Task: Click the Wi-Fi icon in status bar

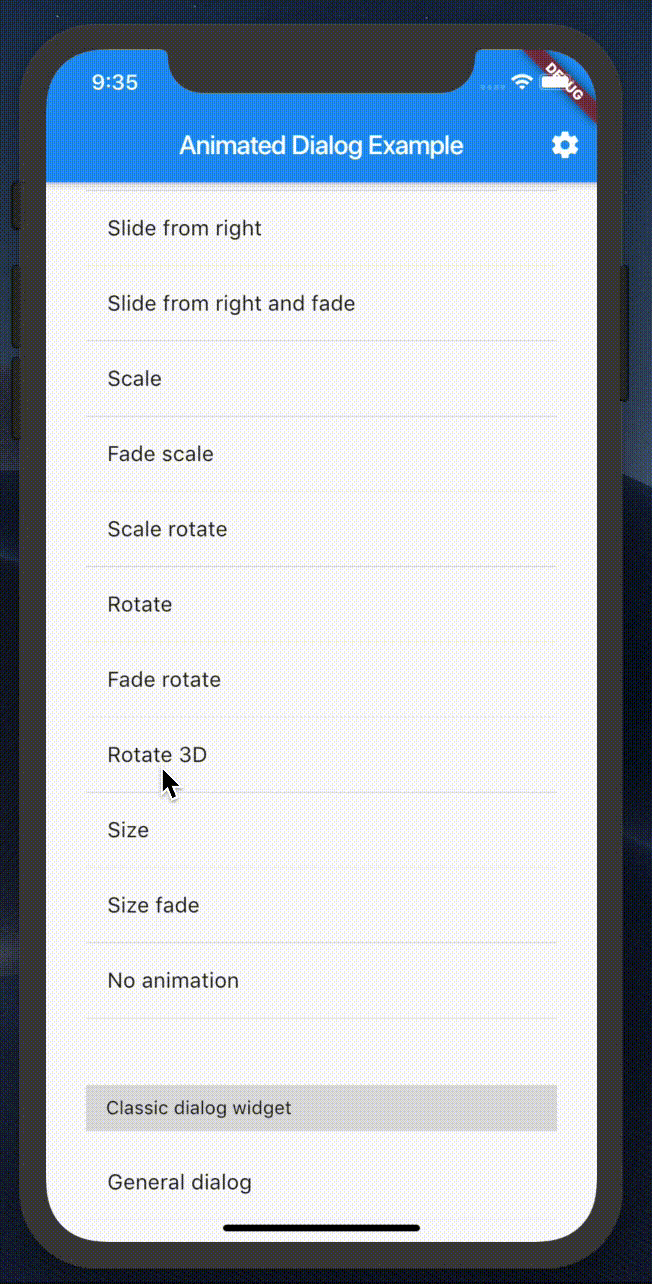Action: (x=521, y=82)
